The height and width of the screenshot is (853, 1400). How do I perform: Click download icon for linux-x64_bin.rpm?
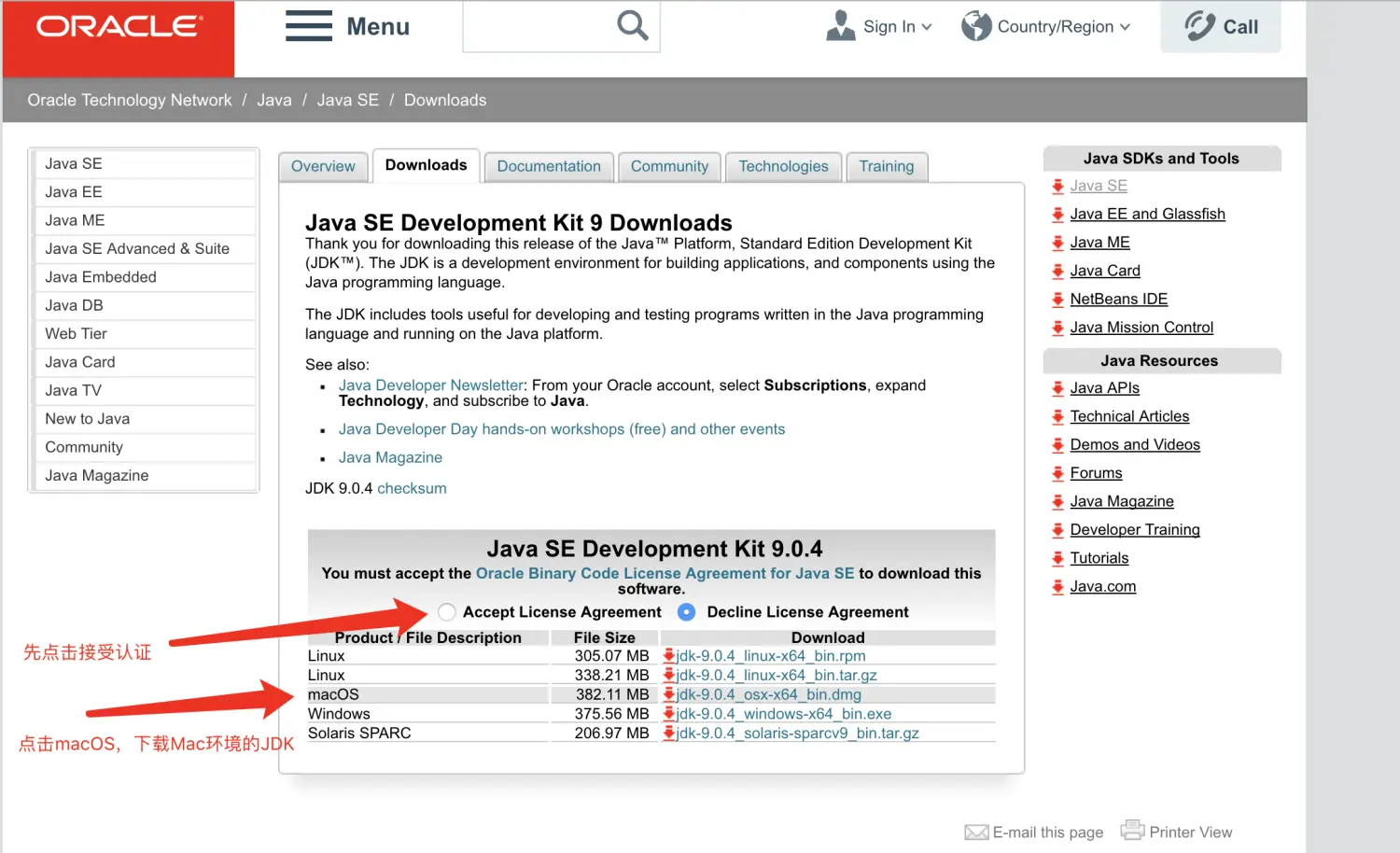coord(669,655)
